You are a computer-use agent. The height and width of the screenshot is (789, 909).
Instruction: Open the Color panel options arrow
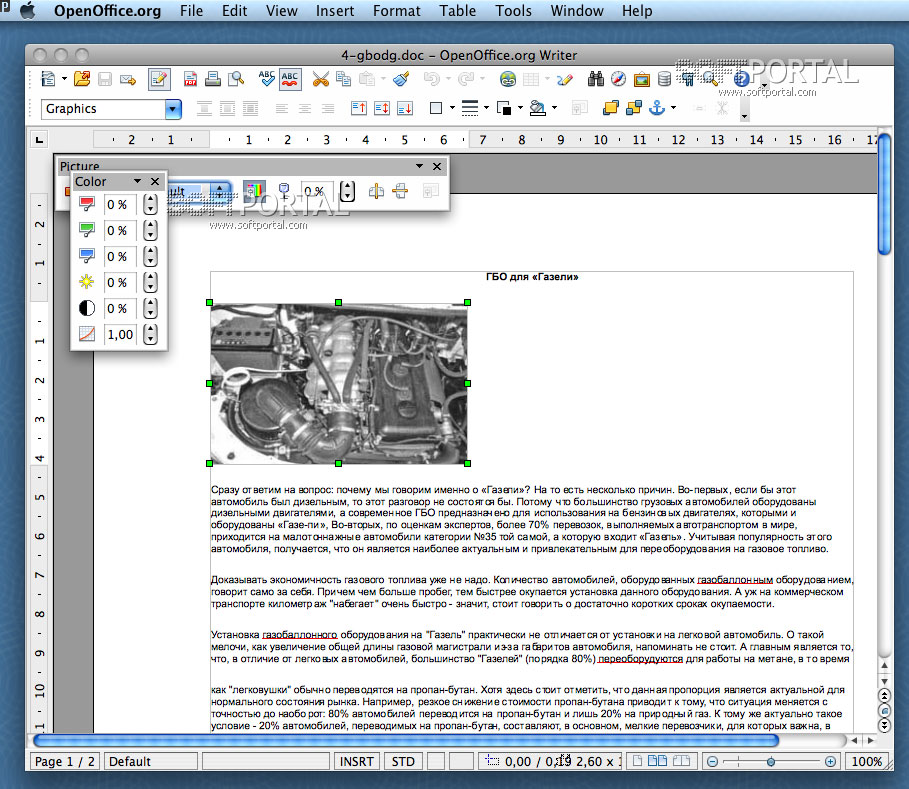click(x=137, y=181)
